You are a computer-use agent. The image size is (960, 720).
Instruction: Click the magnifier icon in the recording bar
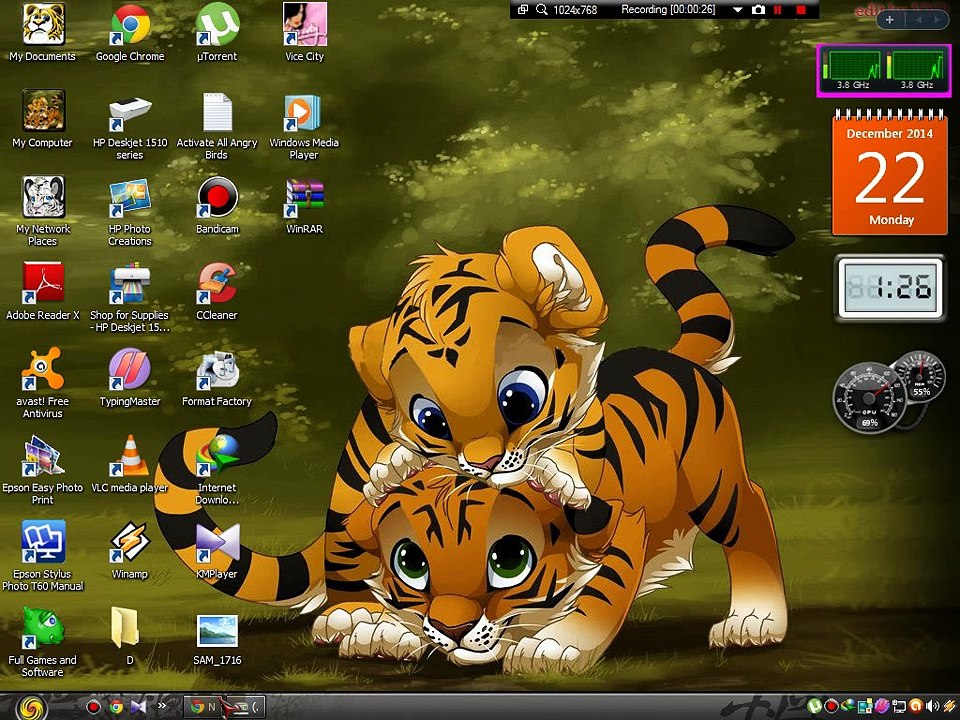541,9
